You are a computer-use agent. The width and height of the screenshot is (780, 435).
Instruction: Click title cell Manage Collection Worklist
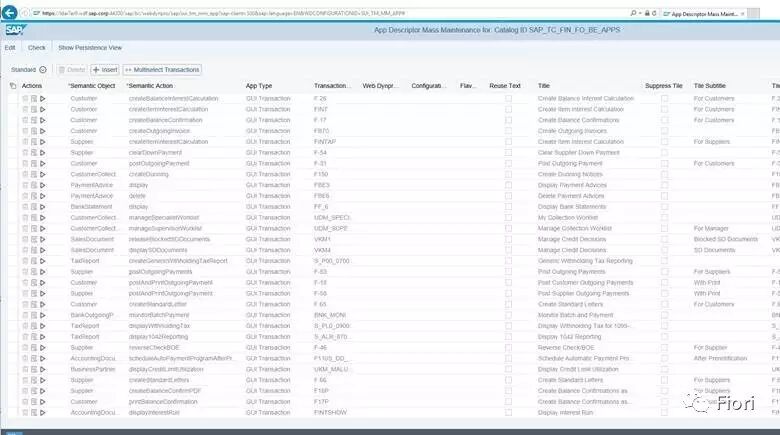[x=575, y=228]
